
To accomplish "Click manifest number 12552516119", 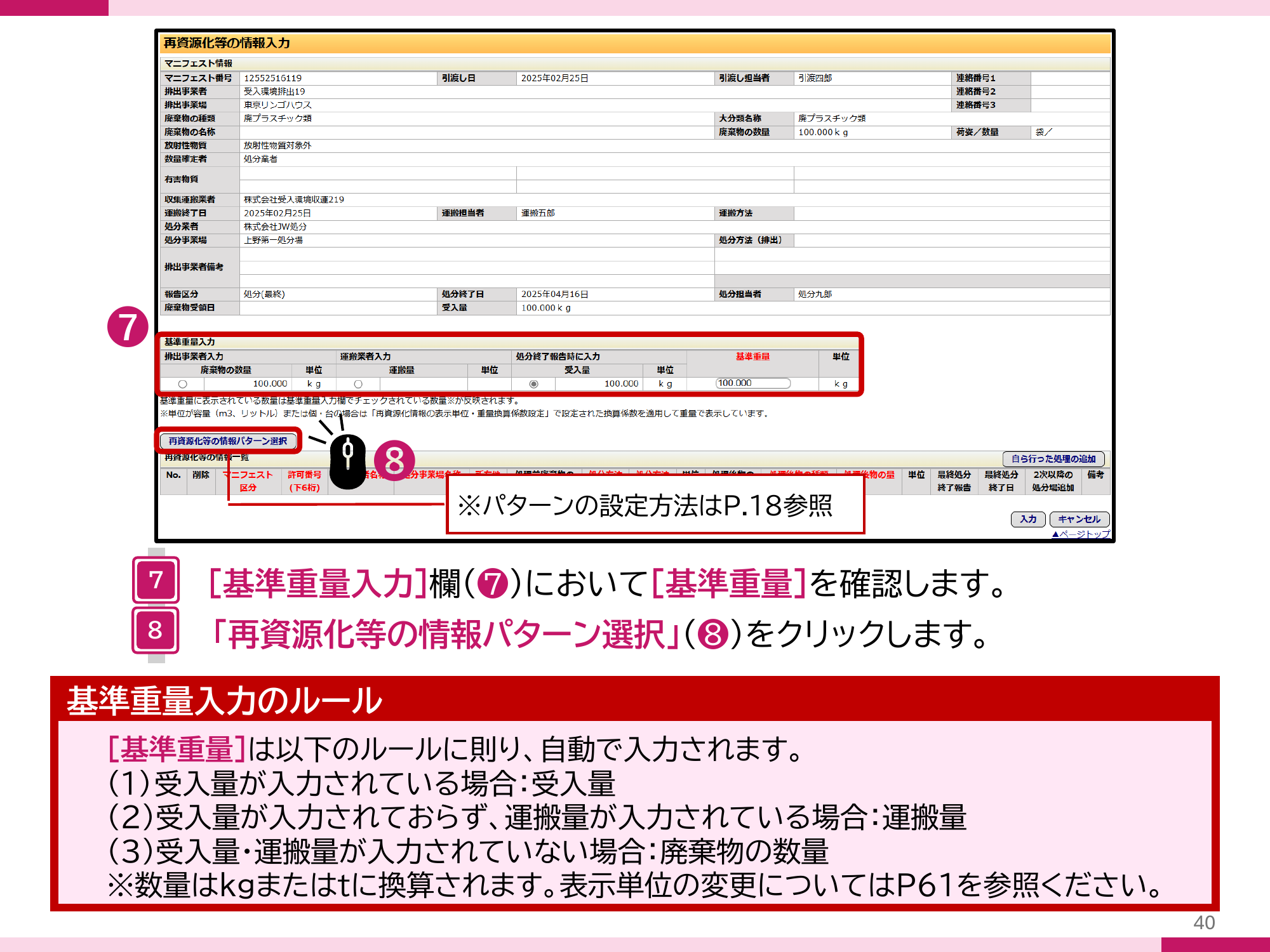I will tap(273, 78).
